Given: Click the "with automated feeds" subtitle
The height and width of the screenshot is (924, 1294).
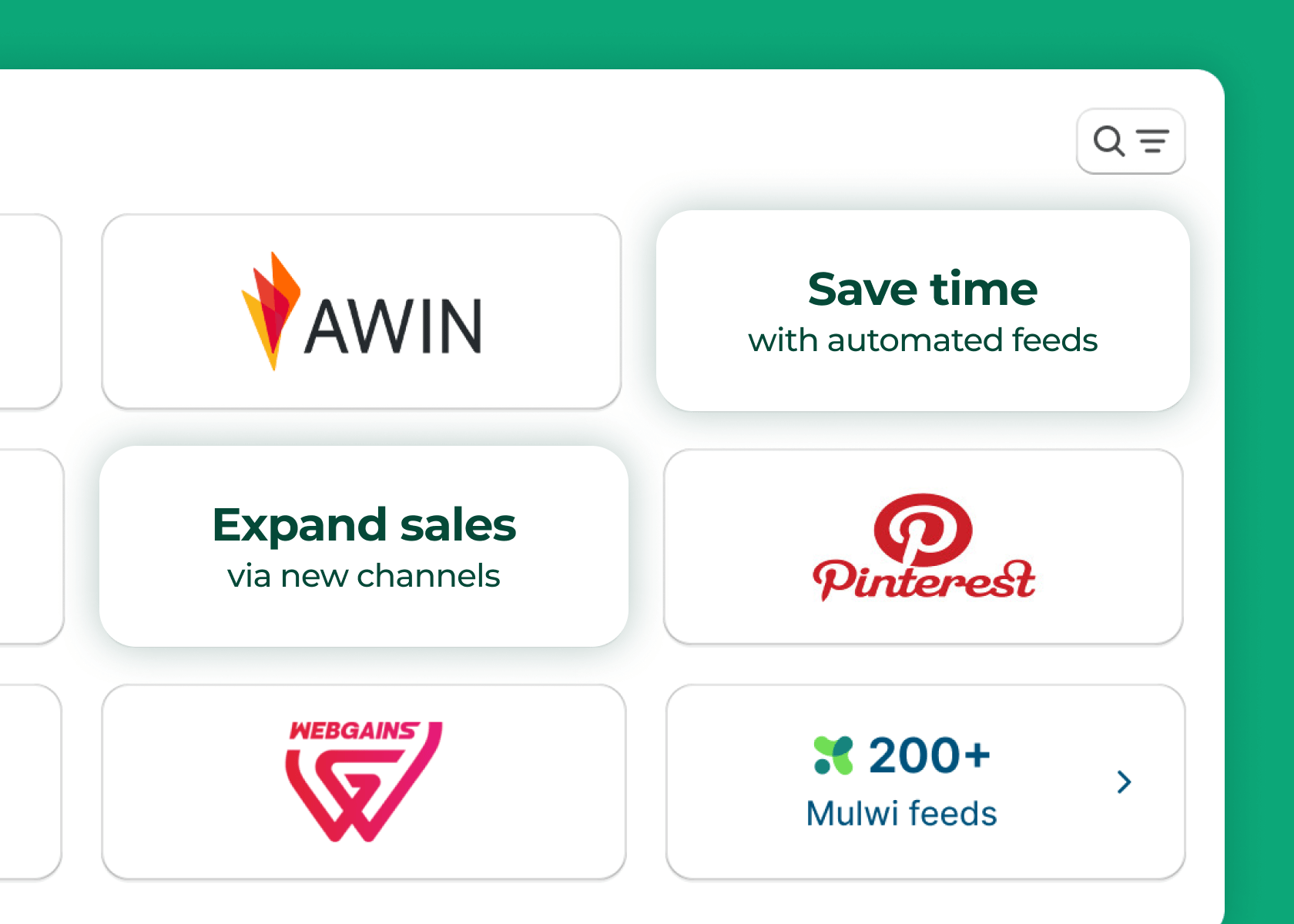Looking at the screenshot, I should (923, 340).
